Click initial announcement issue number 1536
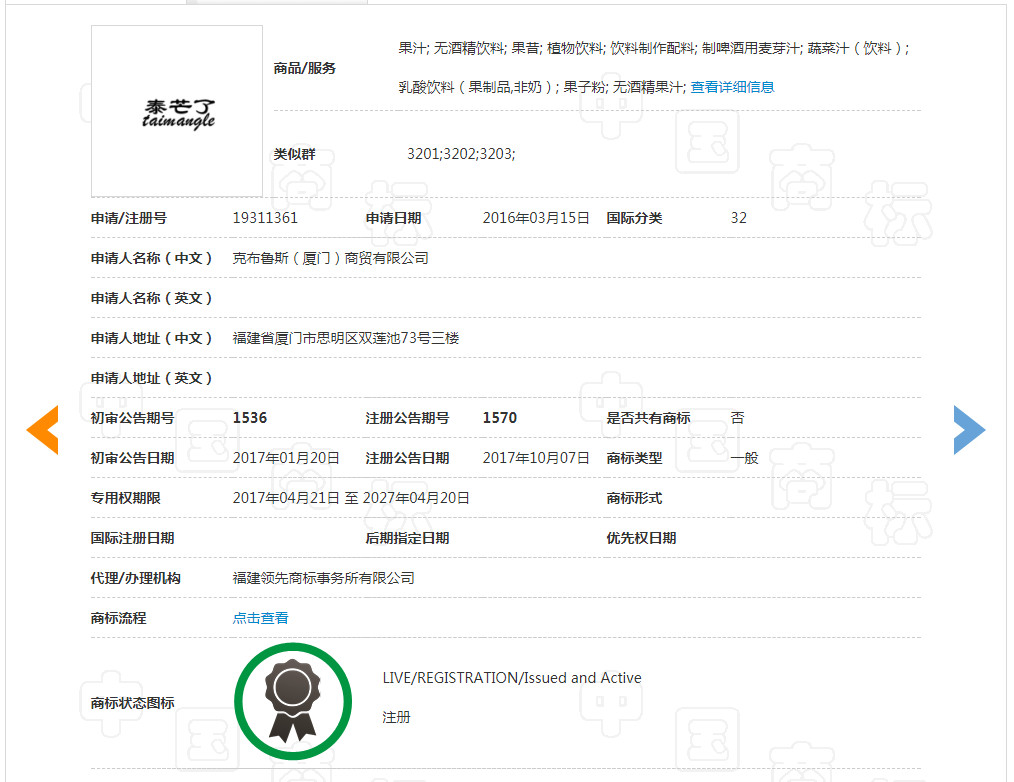The height and width of the screenshot is (782, 1014). 250,418
